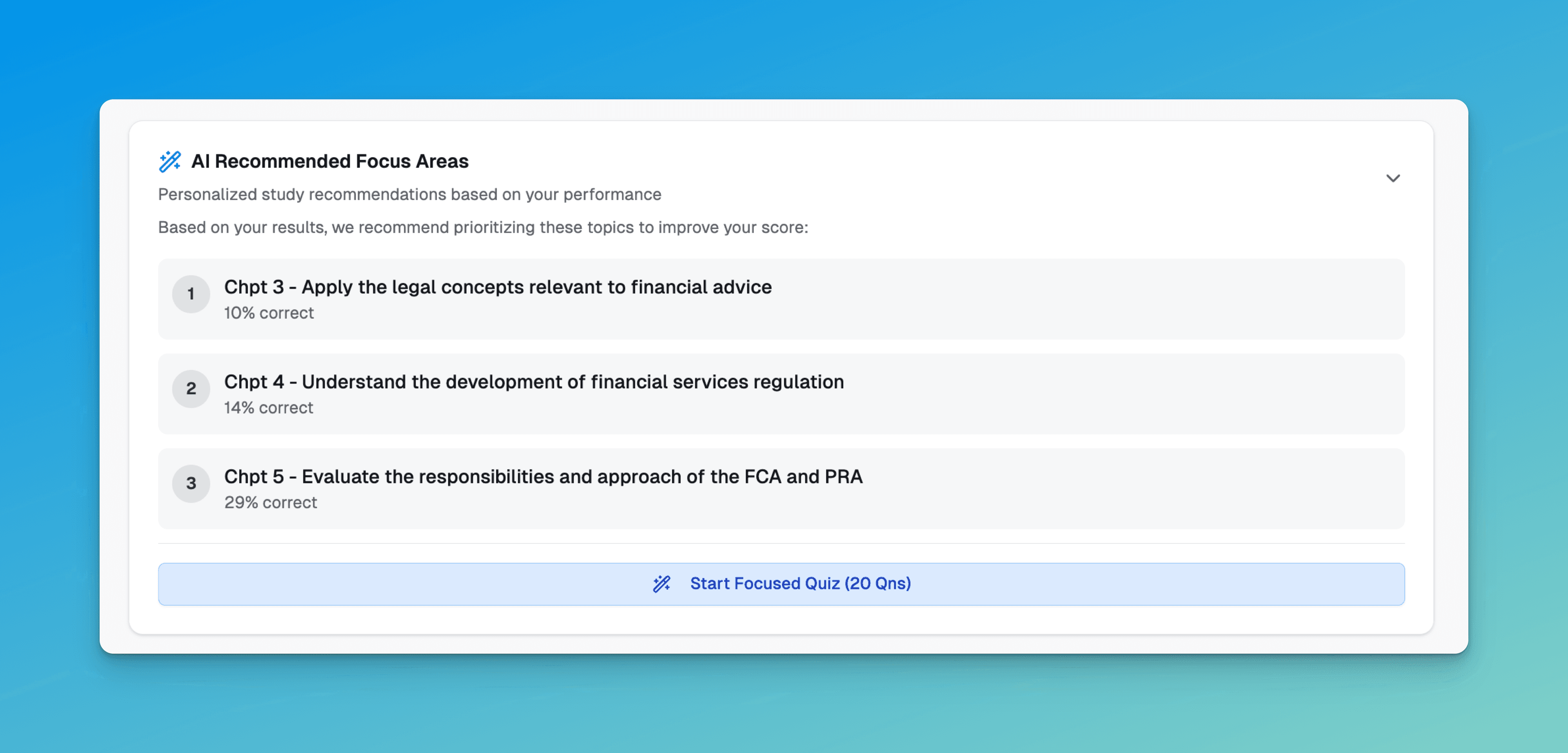Click the 'AI Recommended Focus Areas' heading
Viewport: 1568px width, 753px height.
pos(330,161)
